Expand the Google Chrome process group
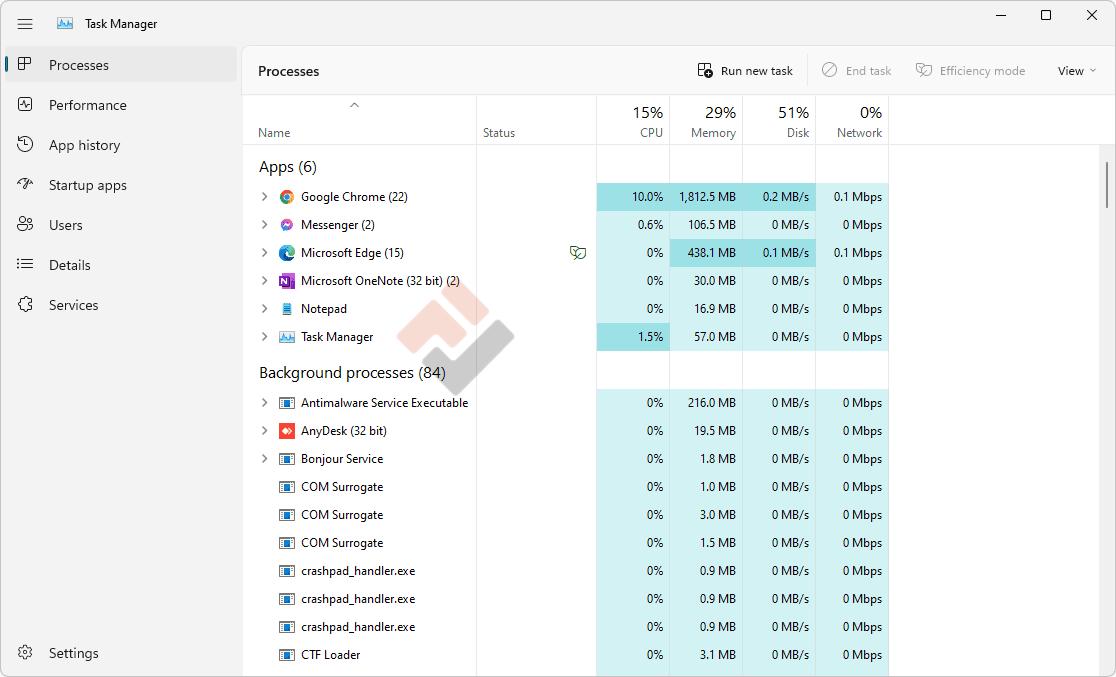Screen dimensions: 1116x677 264,197
